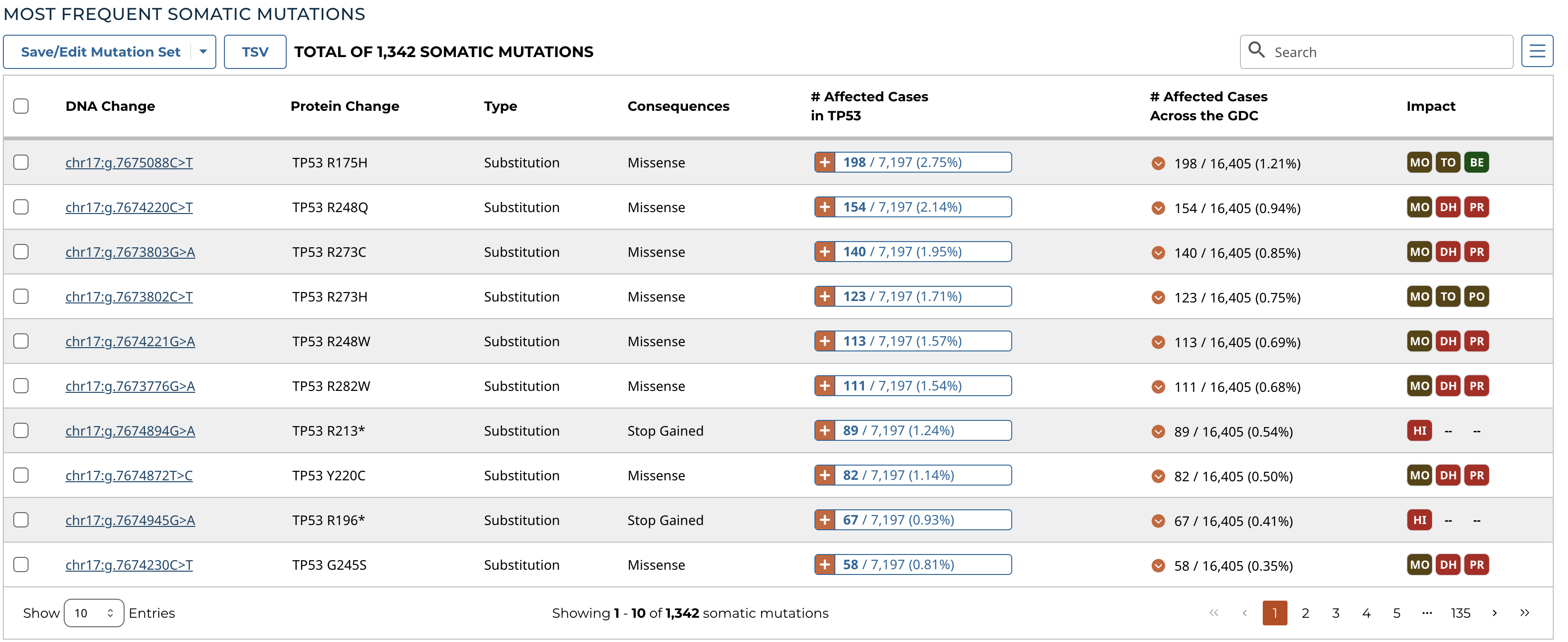Click the plus icon for Y220C cases
The width and height of the screenshot is (1568, 642).
[x=825, y=475]
